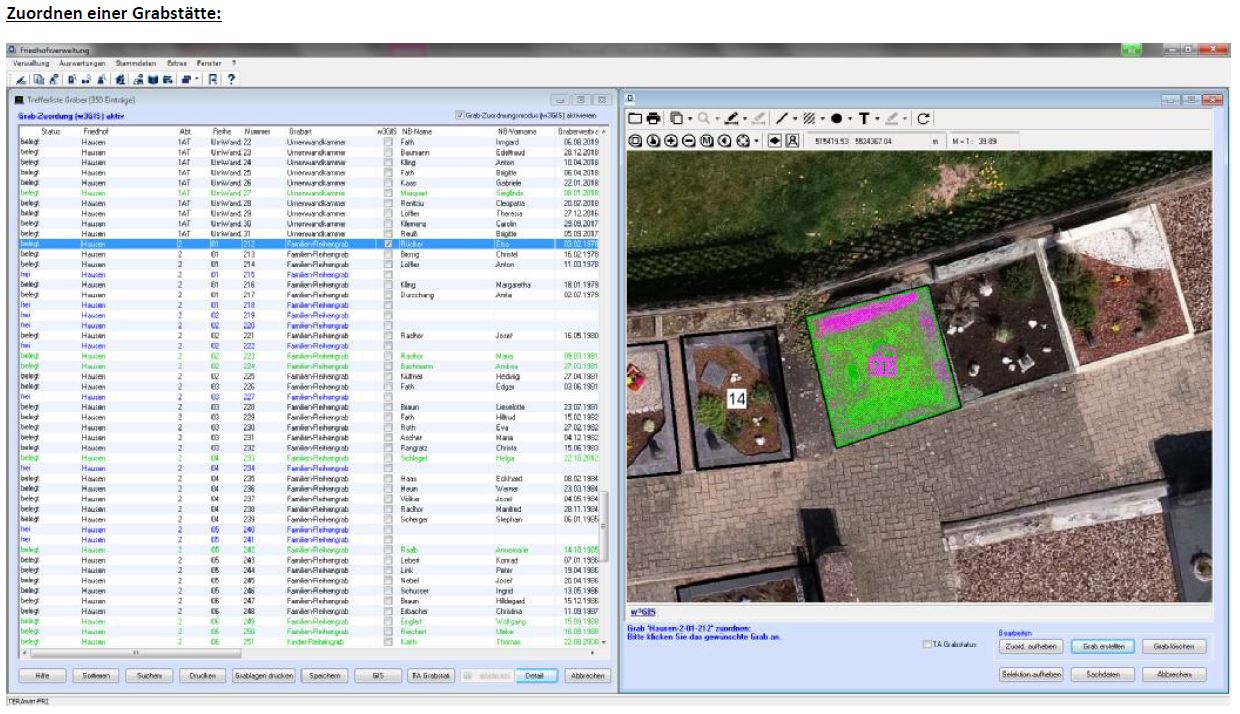Image resolution: width=1240 pixels, height=714 pixels.
Task: Open the Auswertungen menu
Action: pyautogui.click(x=81, y=63)
